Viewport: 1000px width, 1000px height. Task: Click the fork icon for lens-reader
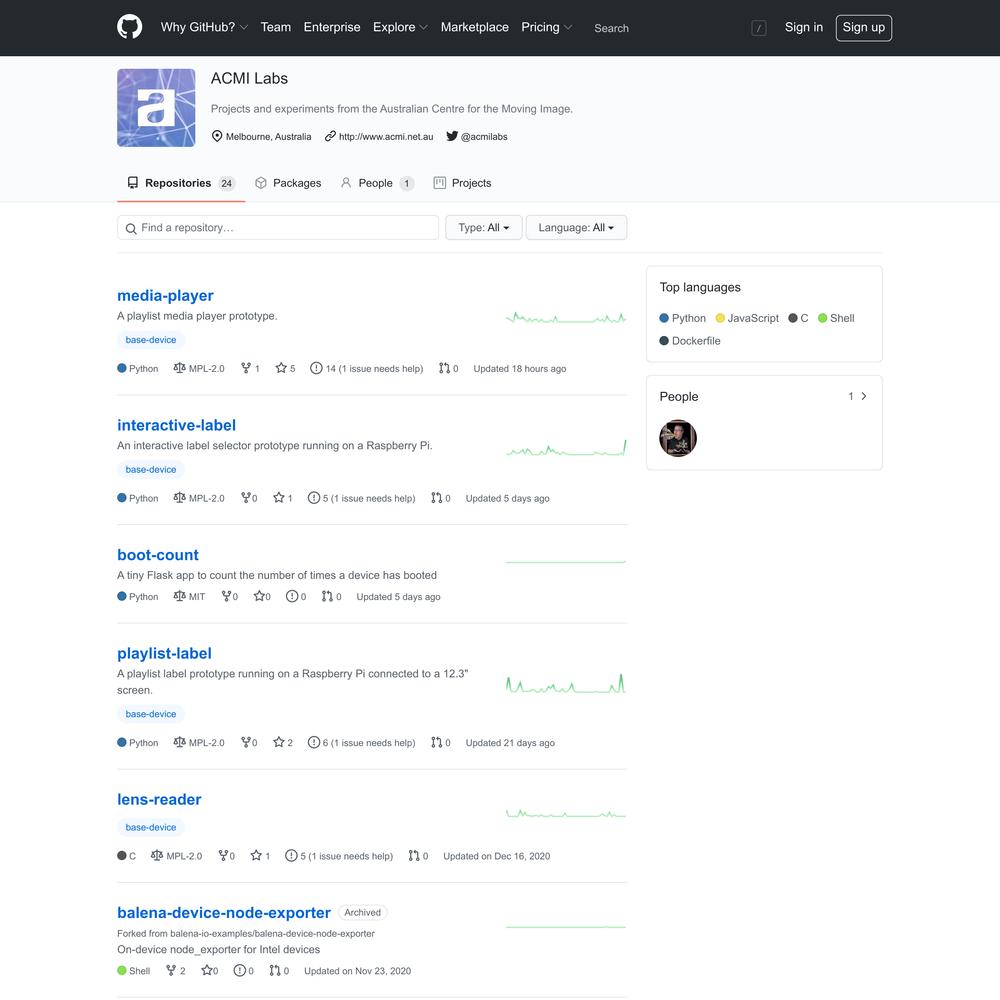click(x=223, y=855)
